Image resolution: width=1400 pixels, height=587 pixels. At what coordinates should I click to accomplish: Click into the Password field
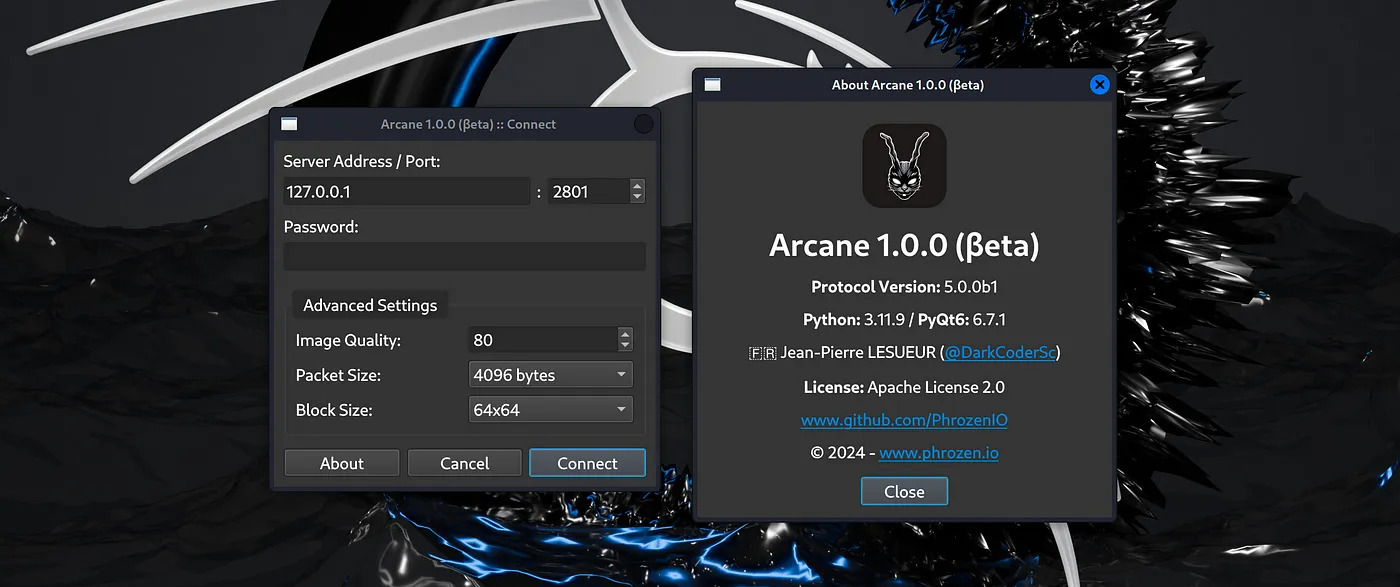click(465, 256)
